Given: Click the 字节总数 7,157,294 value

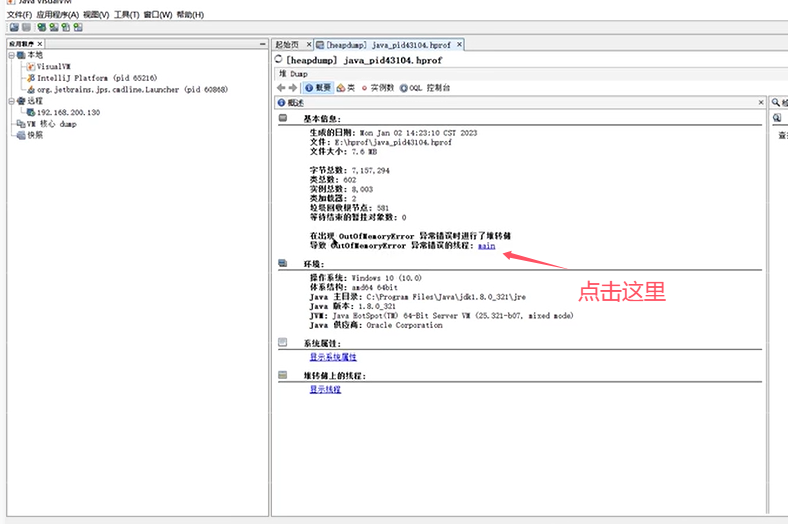Looking at the screenshot, I should click(370, 171).
